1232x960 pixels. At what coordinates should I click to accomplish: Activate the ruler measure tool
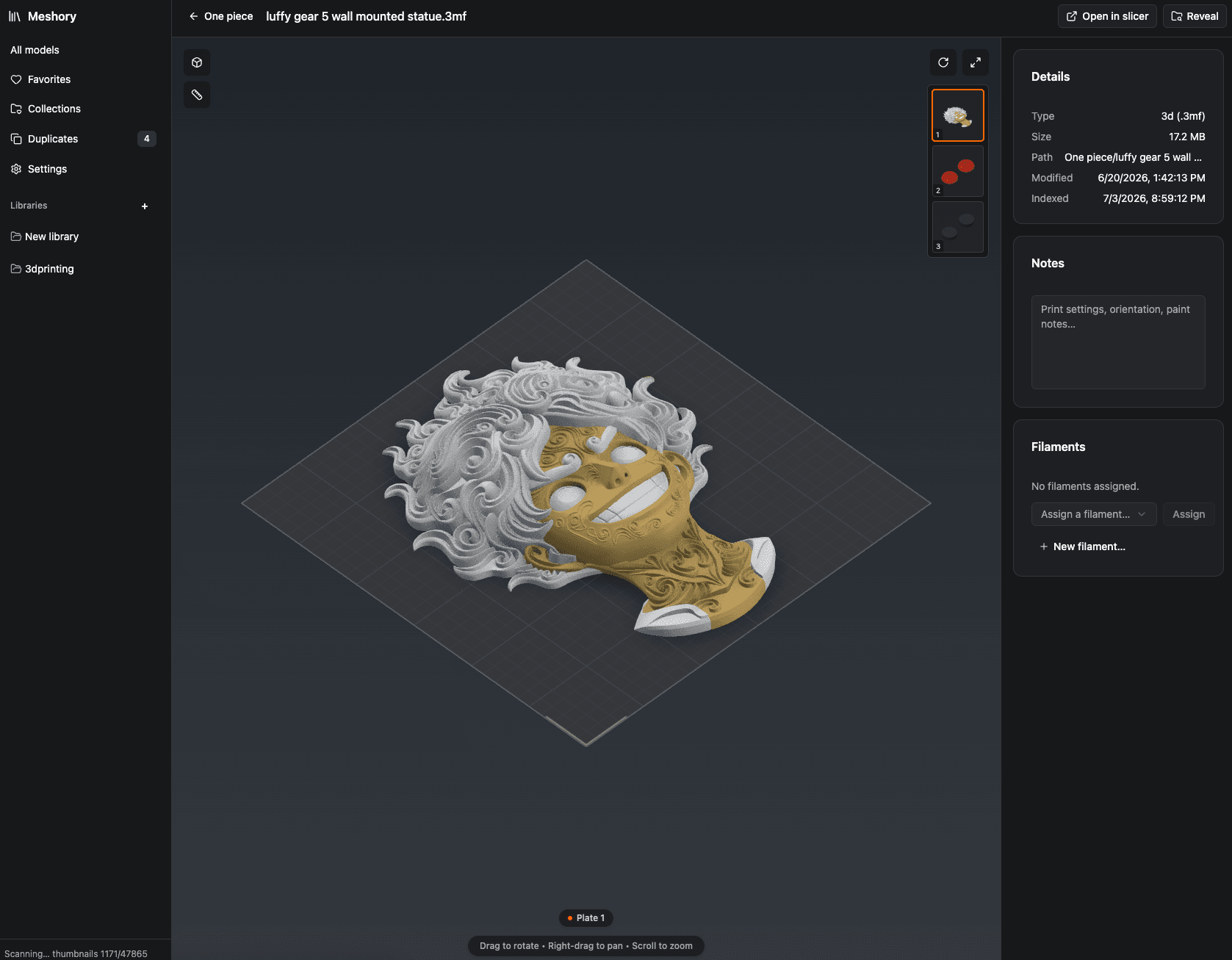[197, 95]
